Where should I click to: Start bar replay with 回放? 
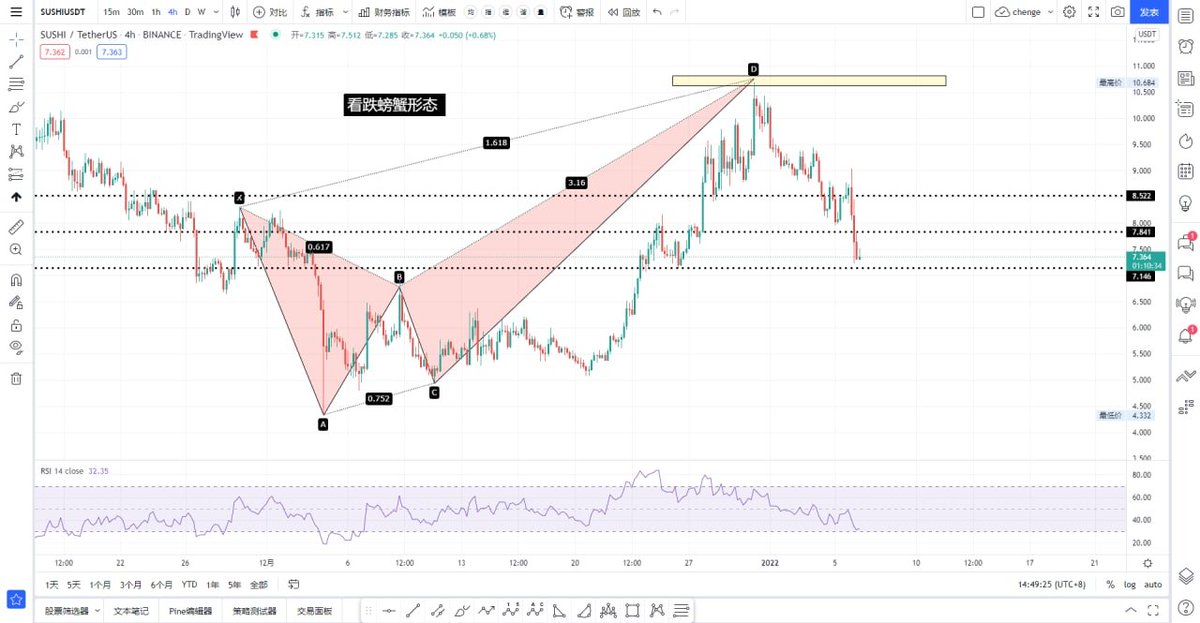(x=623, y=12)
